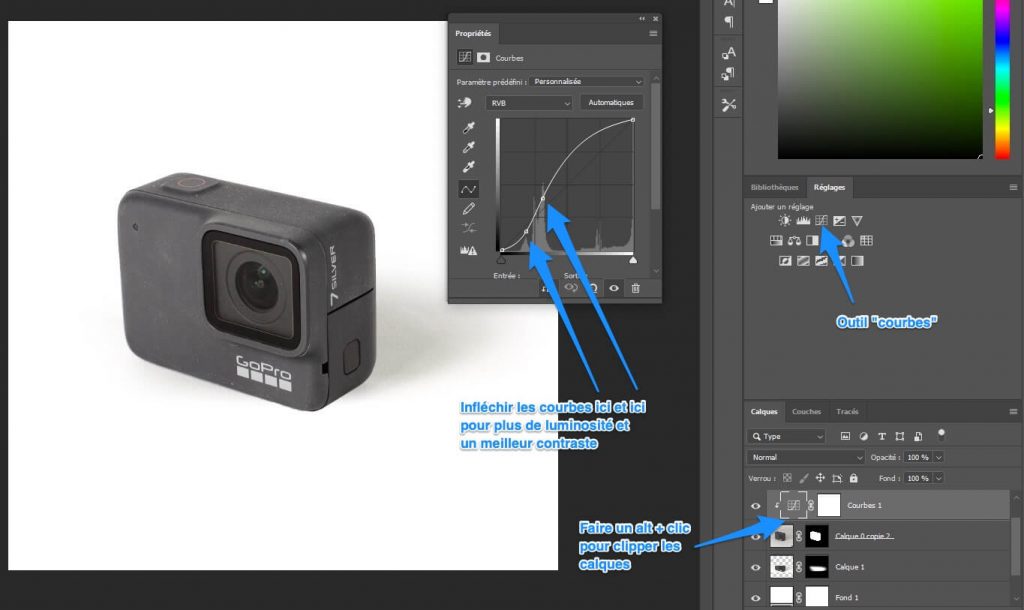Open the RVB channel dropdown
This screenshot has height=610, width=1024.
tap(529, 103)
